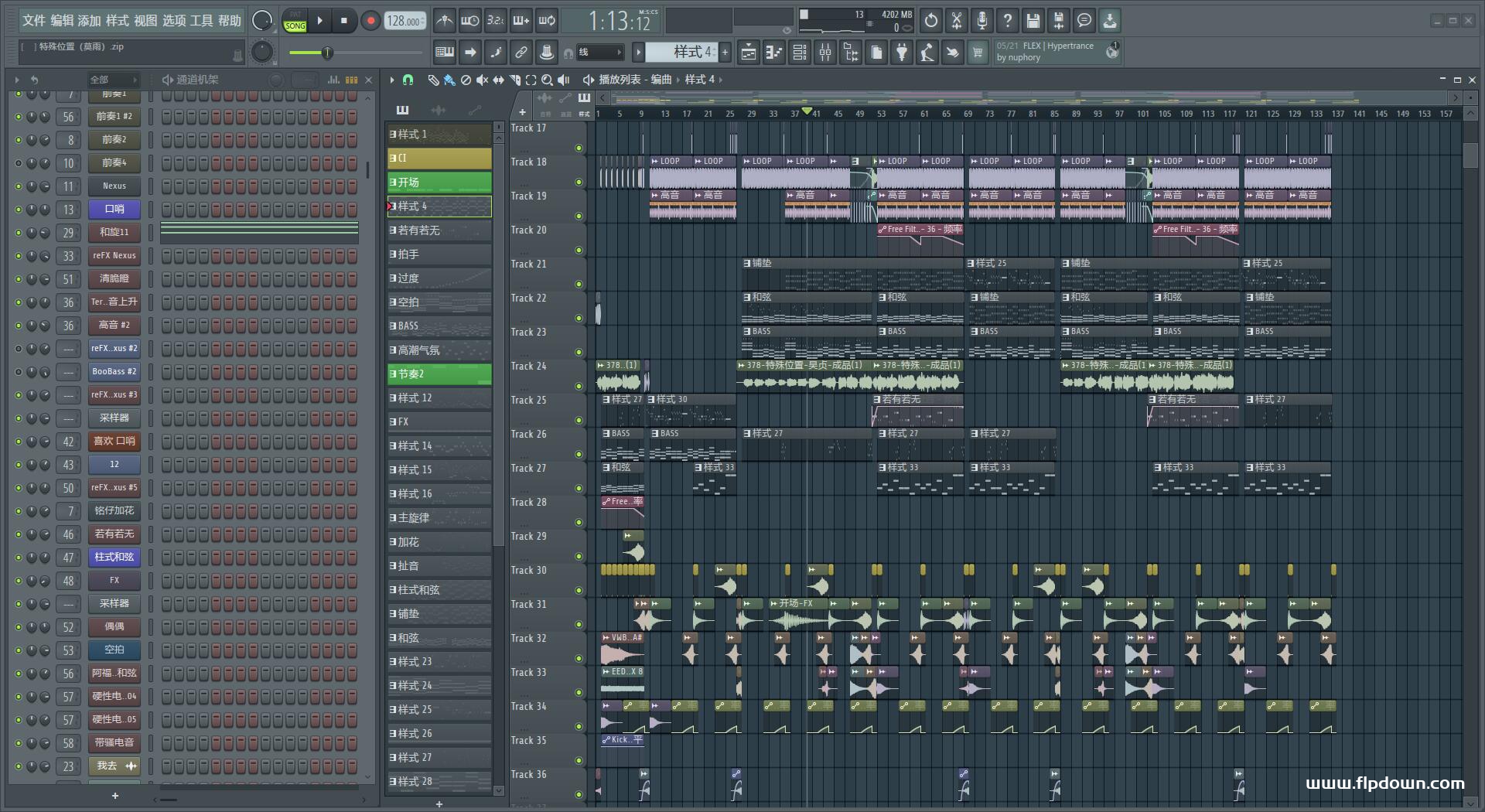Image resolution: width=1485 pixels, height=812 pixels.
Task: Expand 样式 4 breadcrumb arrow in playlist title
Action: pos(721,80)
